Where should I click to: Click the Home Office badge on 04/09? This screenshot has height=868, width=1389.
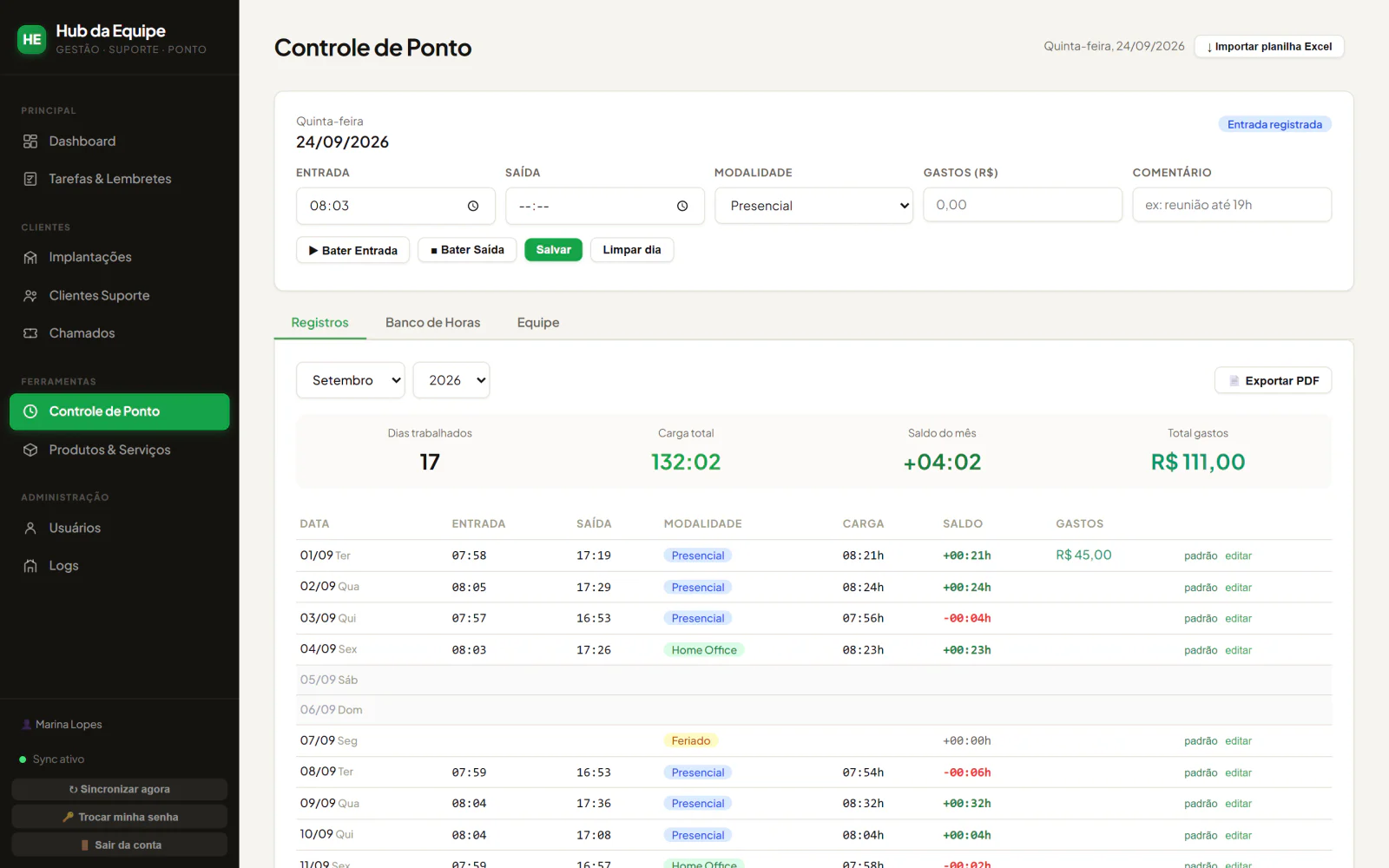[704, 650]
